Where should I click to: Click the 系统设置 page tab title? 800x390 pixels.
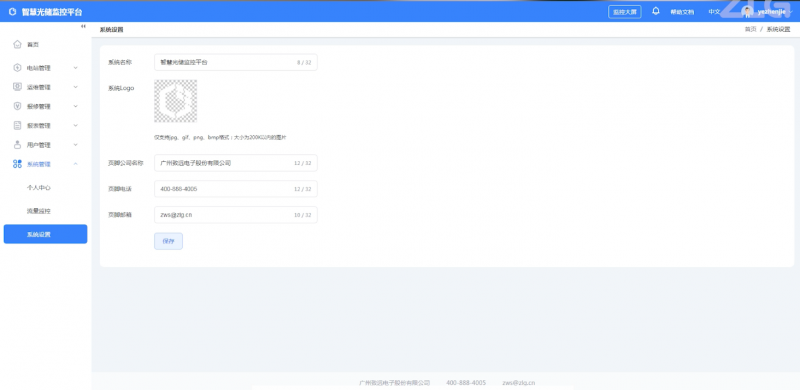point(111,30)
